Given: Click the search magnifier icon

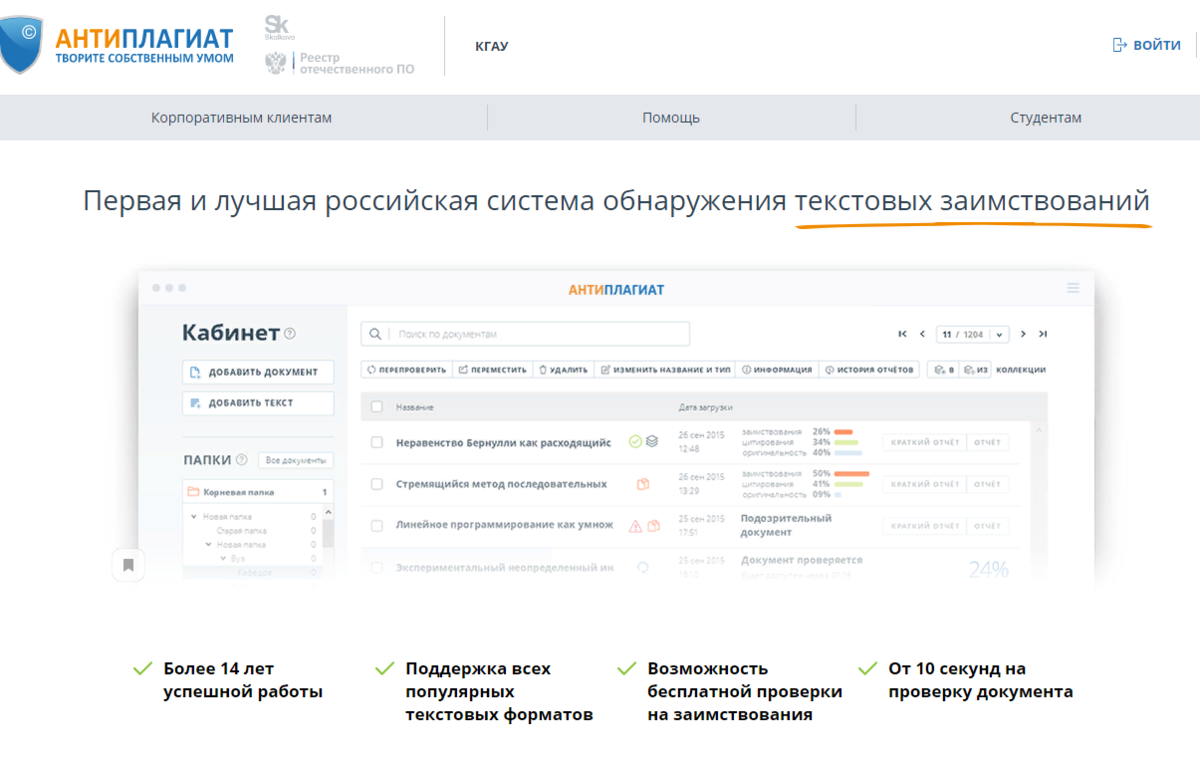Looking at the screenshot, I should pos(376,334).
